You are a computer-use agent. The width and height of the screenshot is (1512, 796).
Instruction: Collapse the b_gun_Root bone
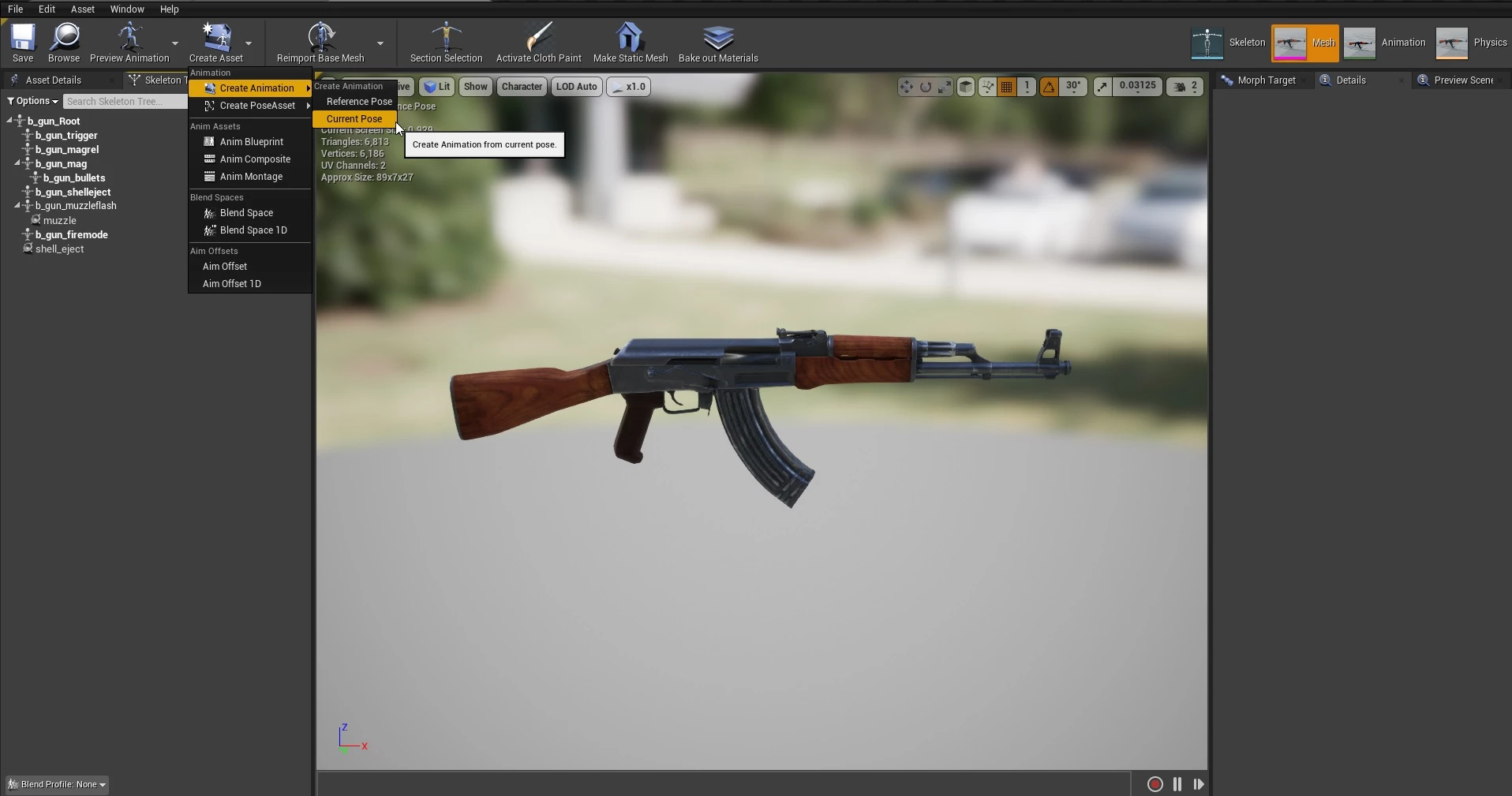[x=9, y=121]
